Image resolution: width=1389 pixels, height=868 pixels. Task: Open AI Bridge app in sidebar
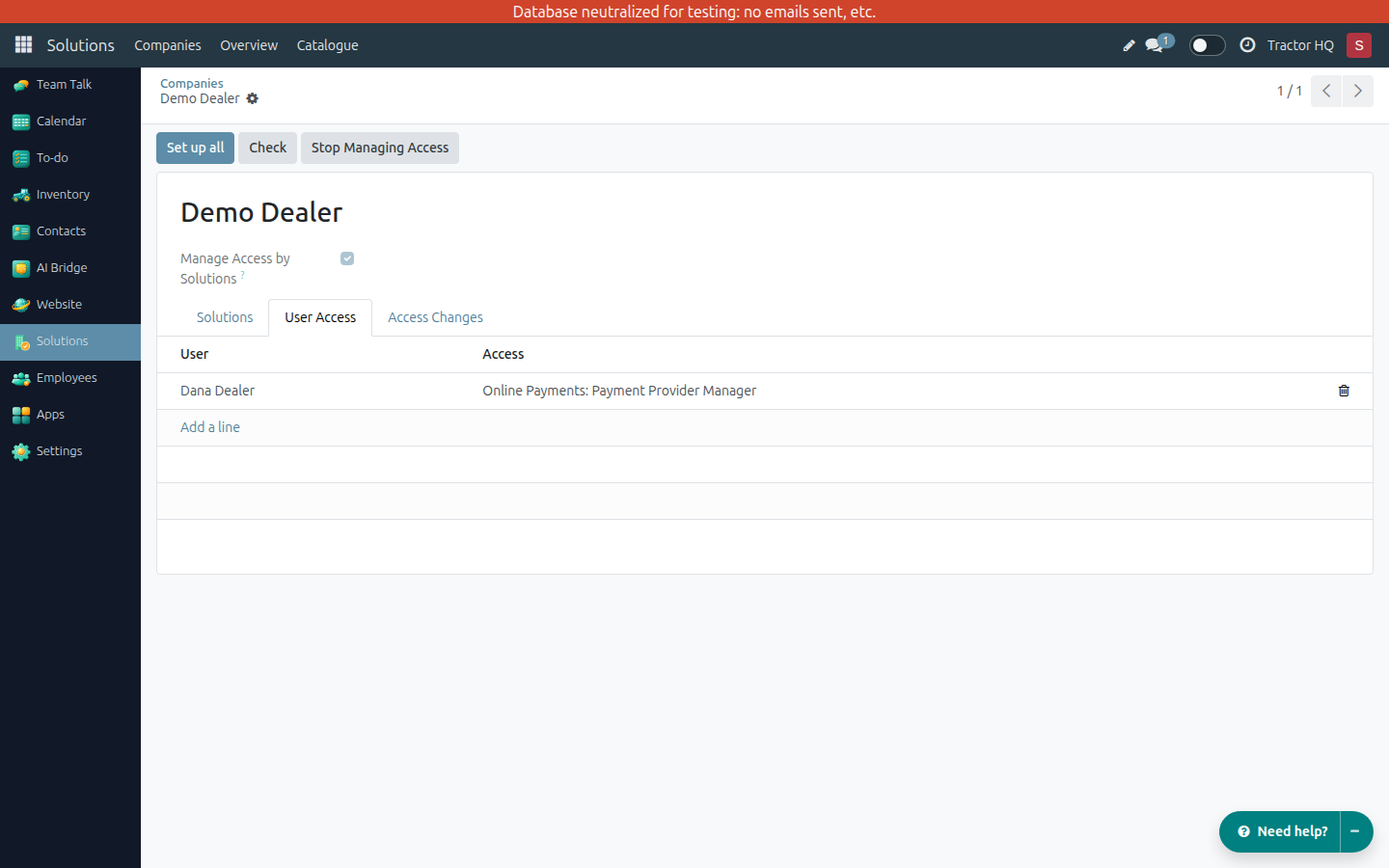[70, 268]
